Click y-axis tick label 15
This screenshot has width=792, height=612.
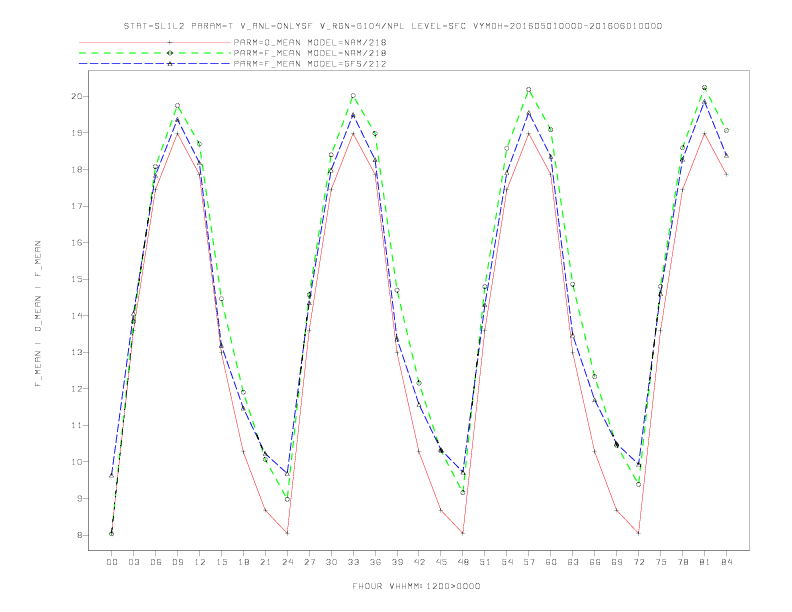(x=77, y=279)
